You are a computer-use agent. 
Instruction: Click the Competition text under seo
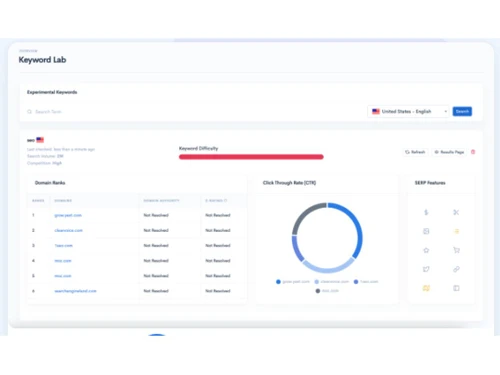(x=44, y=163)
